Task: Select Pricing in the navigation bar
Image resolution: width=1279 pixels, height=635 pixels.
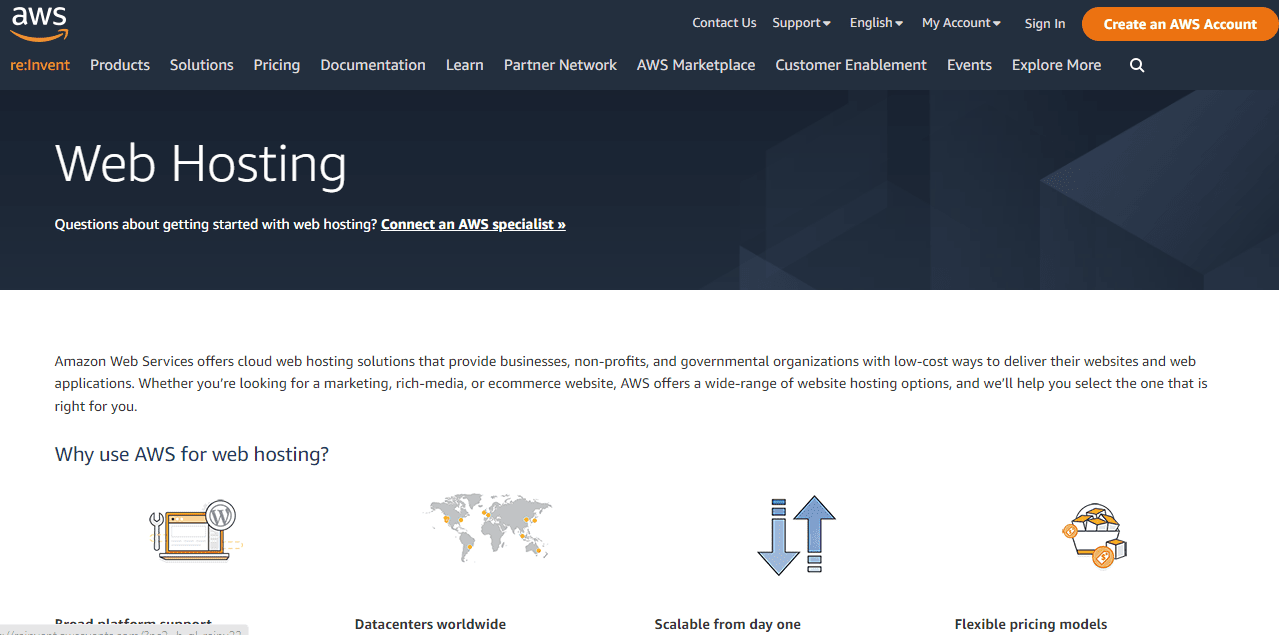Action: pos(277,65)
